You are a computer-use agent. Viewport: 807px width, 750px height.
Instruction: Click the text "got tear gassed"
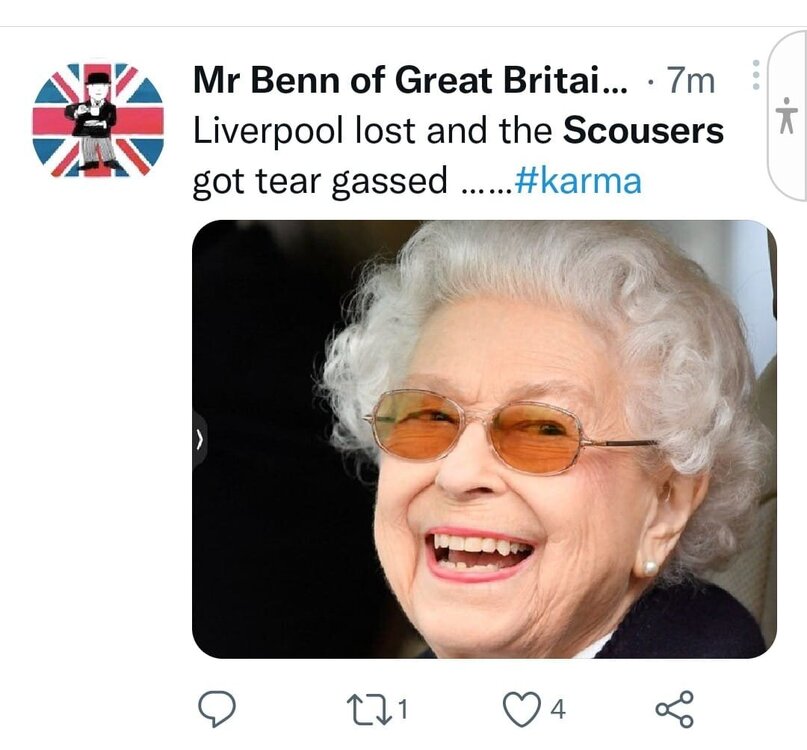[320, 181]
